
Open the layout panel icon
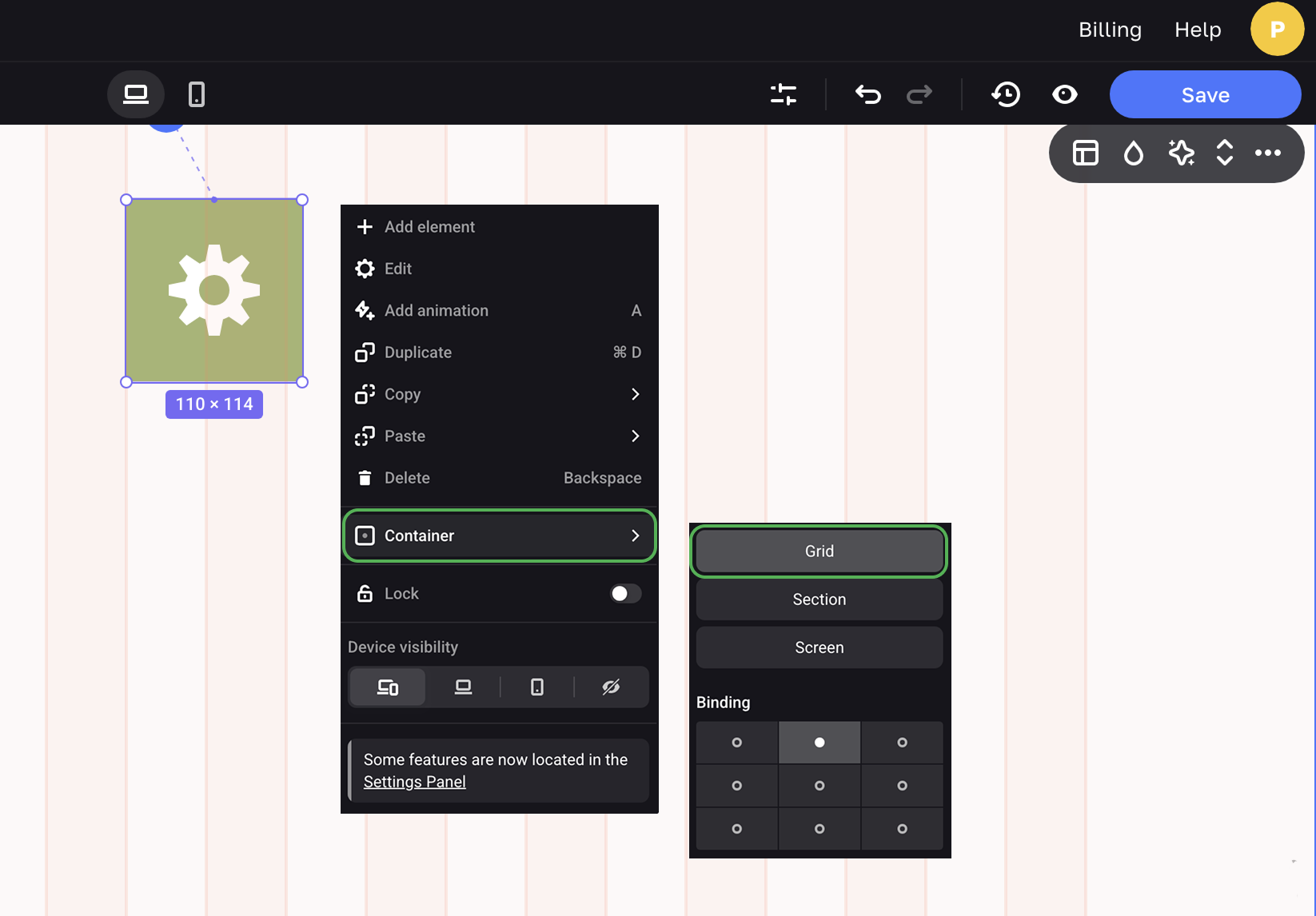coord(1085,153)
